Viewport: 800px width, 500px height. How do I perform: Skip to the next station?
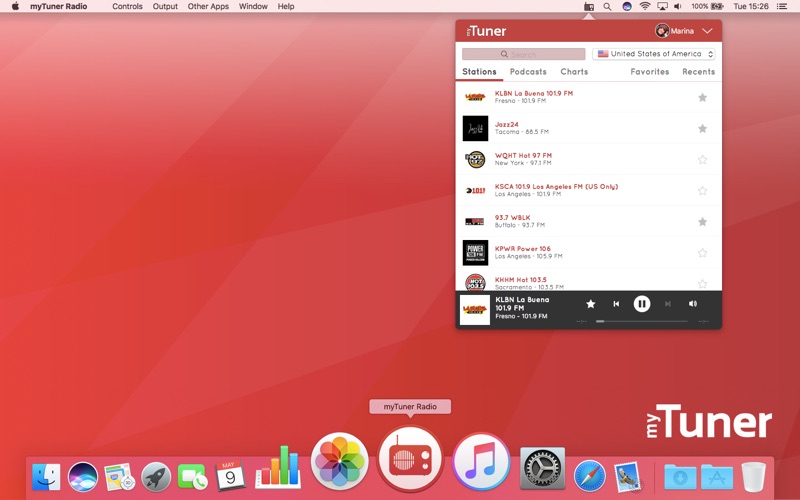667,304
